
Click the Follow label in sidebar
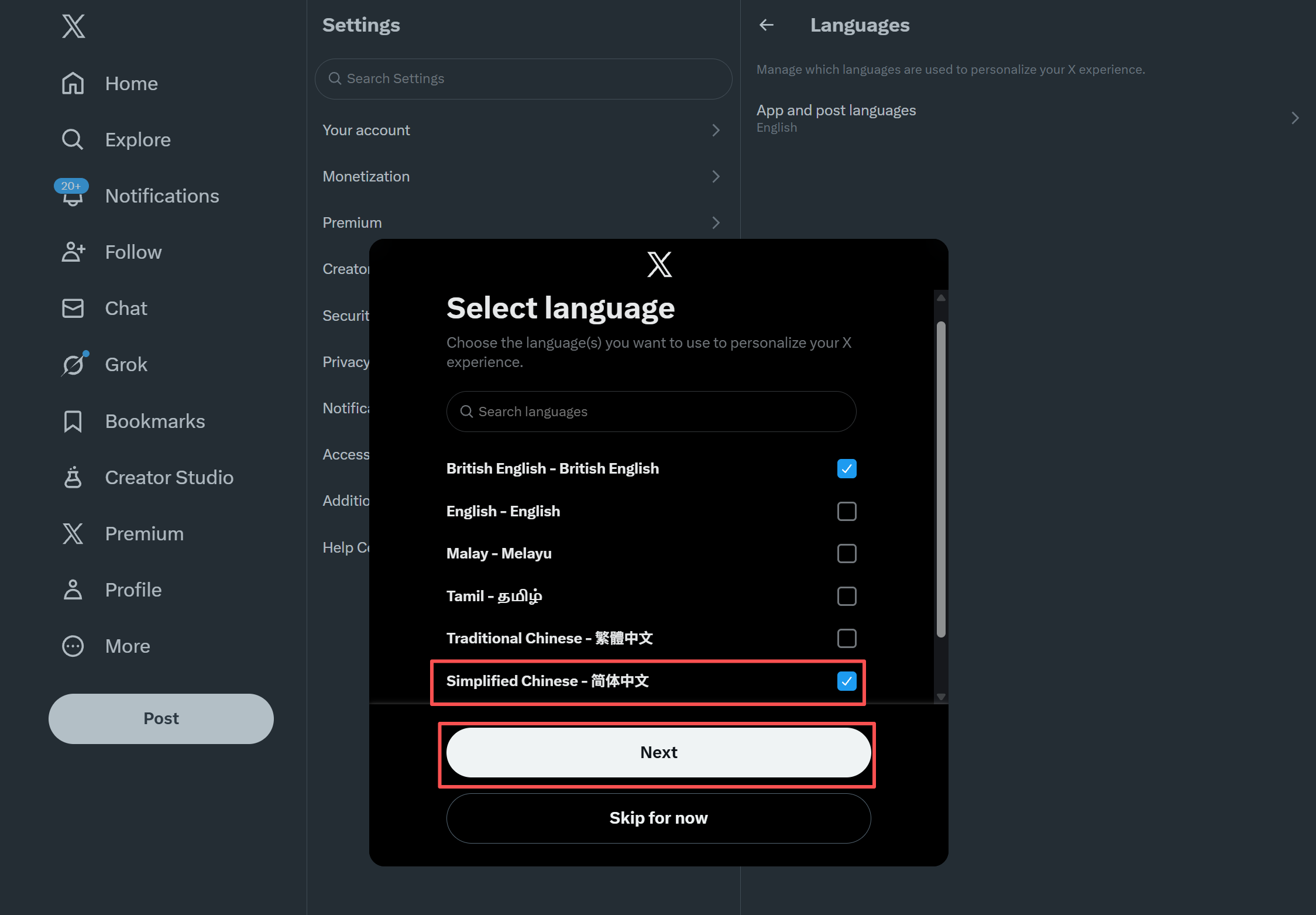point(133,252)
